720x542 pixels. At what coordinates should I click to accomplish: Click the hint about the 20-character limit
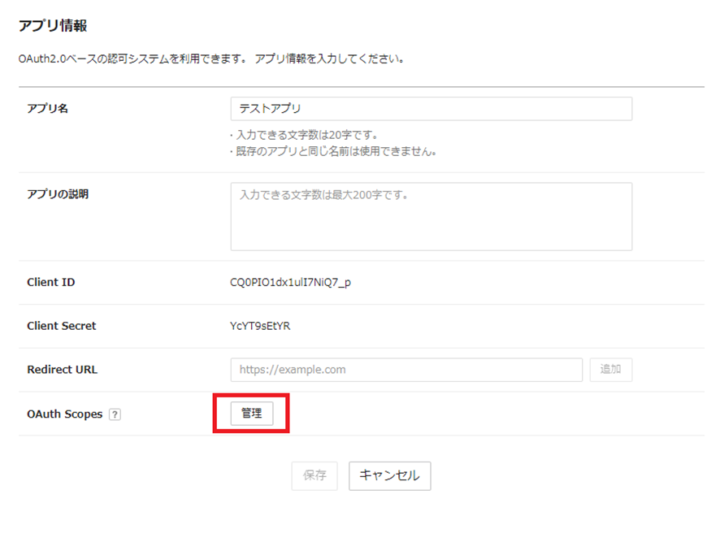coord(306,135)
